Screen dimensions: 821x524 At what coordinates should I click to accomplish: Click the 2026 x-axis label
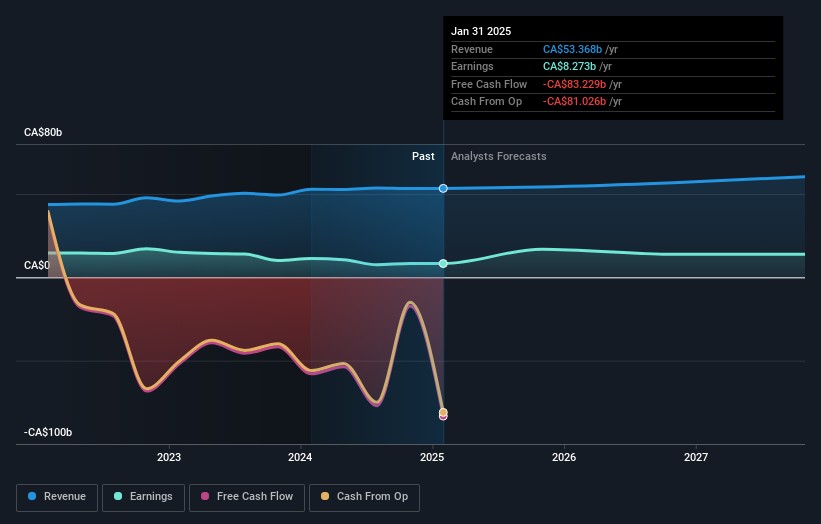coord(564,458)
